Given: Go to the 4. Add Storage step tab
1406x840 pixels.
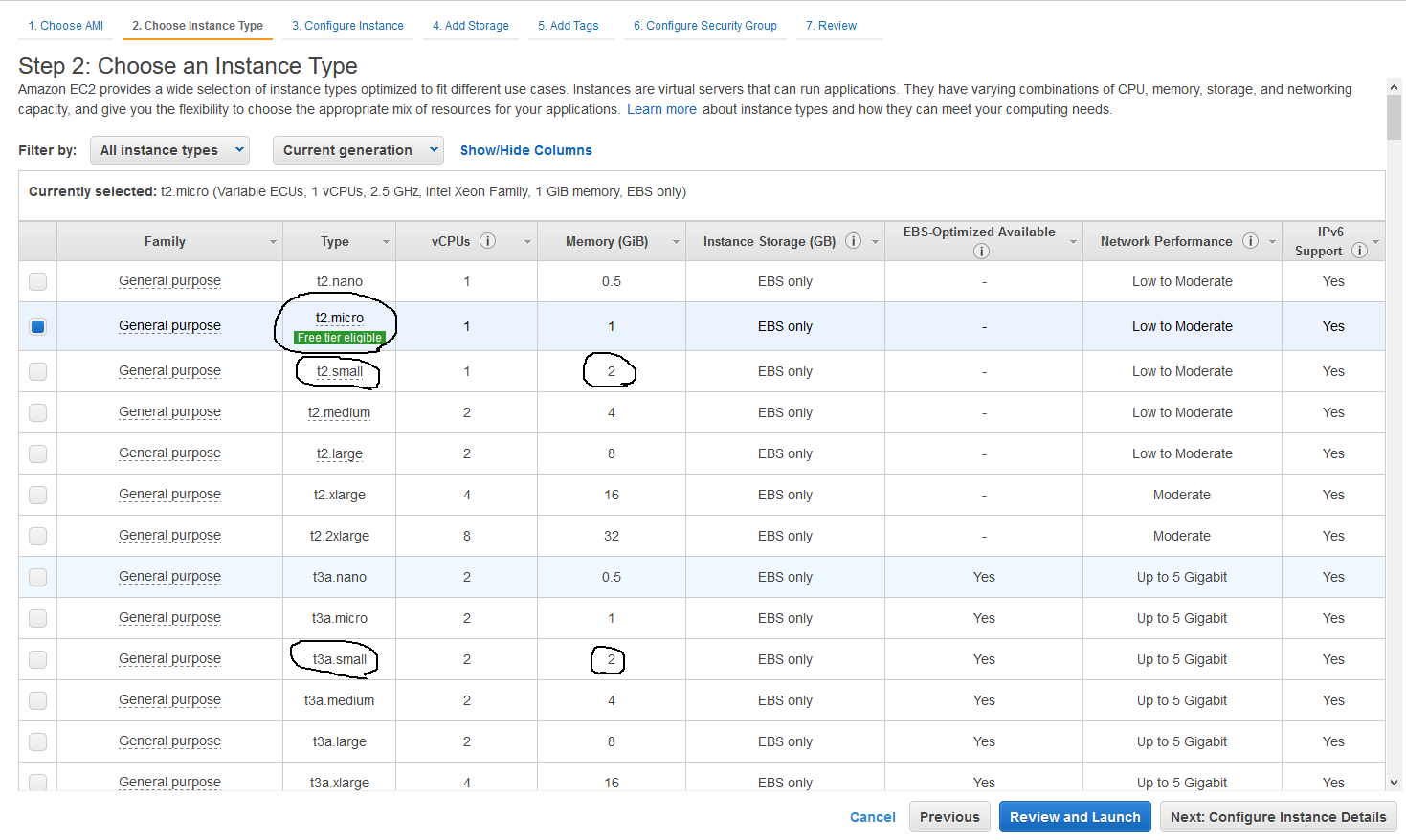Looking at the screenshot, I should pyautogui.click(x=471, y=26).
